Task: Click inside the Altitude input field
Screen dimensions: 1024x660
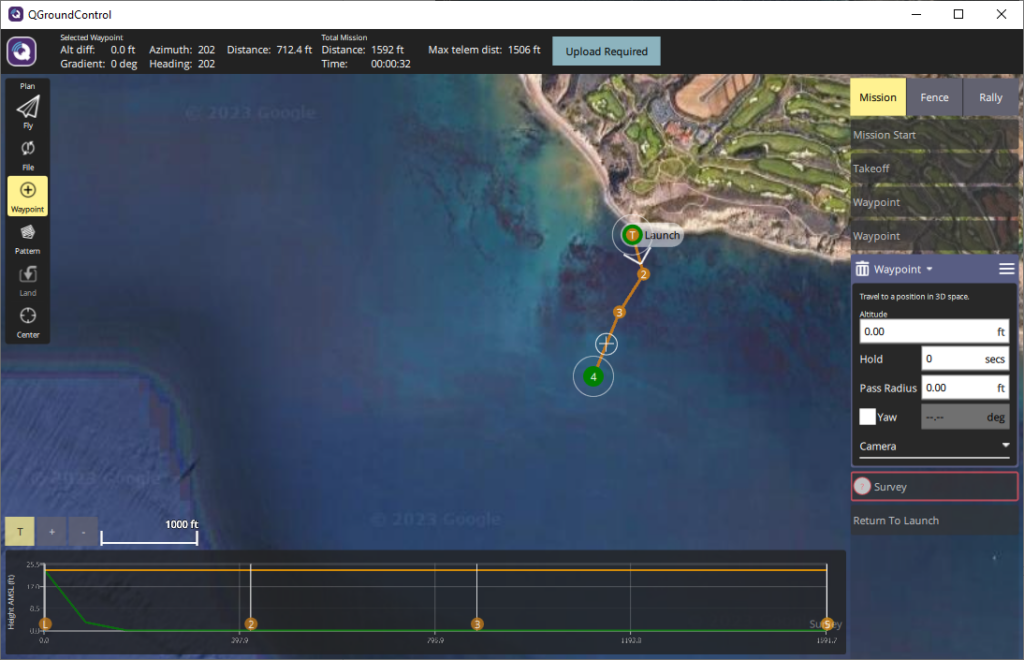Action: click(x=925, y=331)
